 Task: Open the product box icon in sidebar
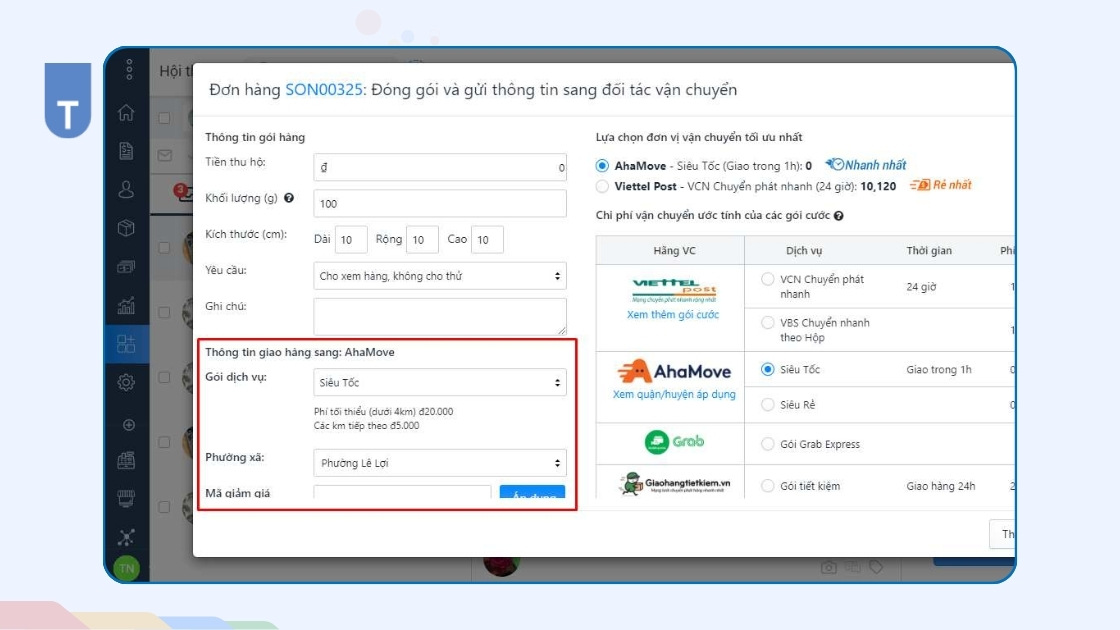[127, 228]
